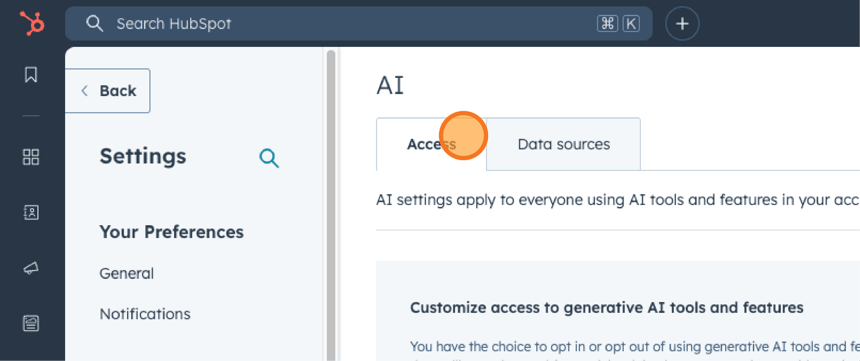The image size is (860, 361).
Task: Click the HubSpot sprocket logo
Action: pos(32,24)
